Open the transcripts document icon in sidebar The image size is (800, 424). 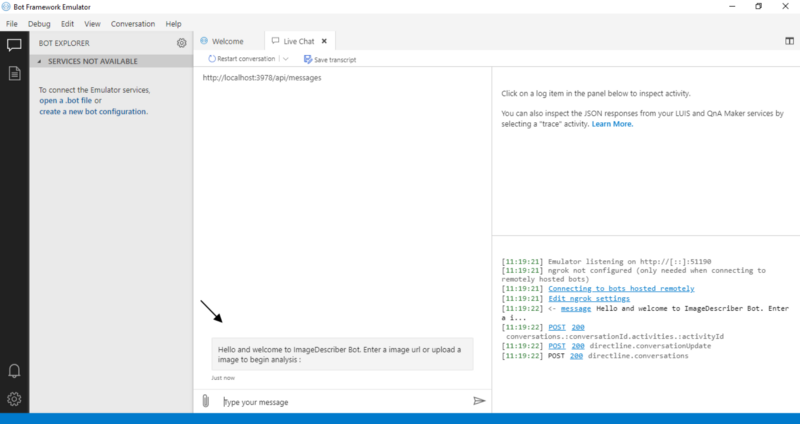point(14,73)
